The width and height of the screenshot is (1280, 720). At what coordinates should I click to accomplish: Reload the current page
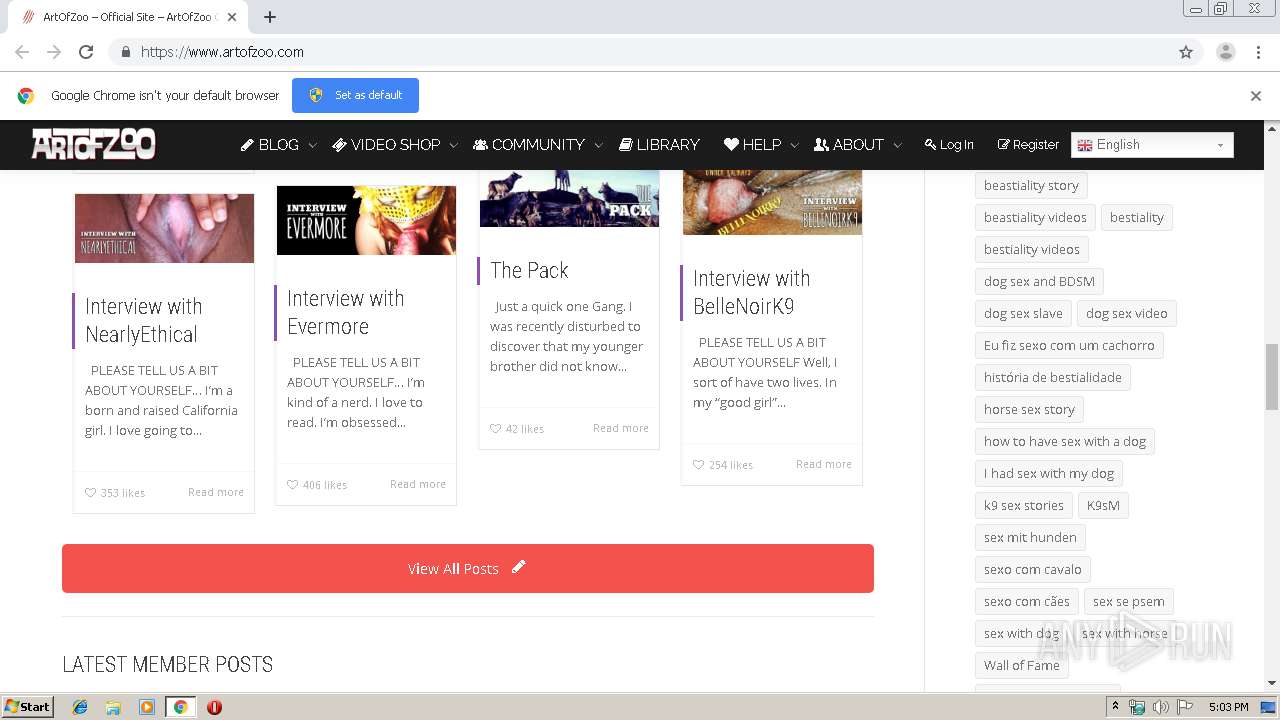tap(86, 52)
